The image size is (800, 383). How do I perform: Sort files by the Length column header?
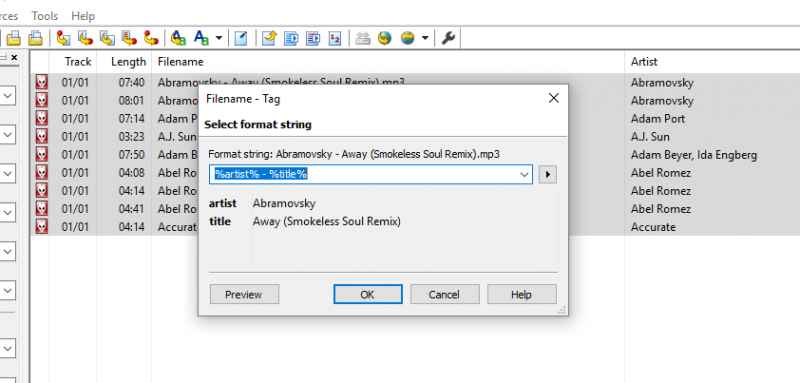click(x=124, y=62)
